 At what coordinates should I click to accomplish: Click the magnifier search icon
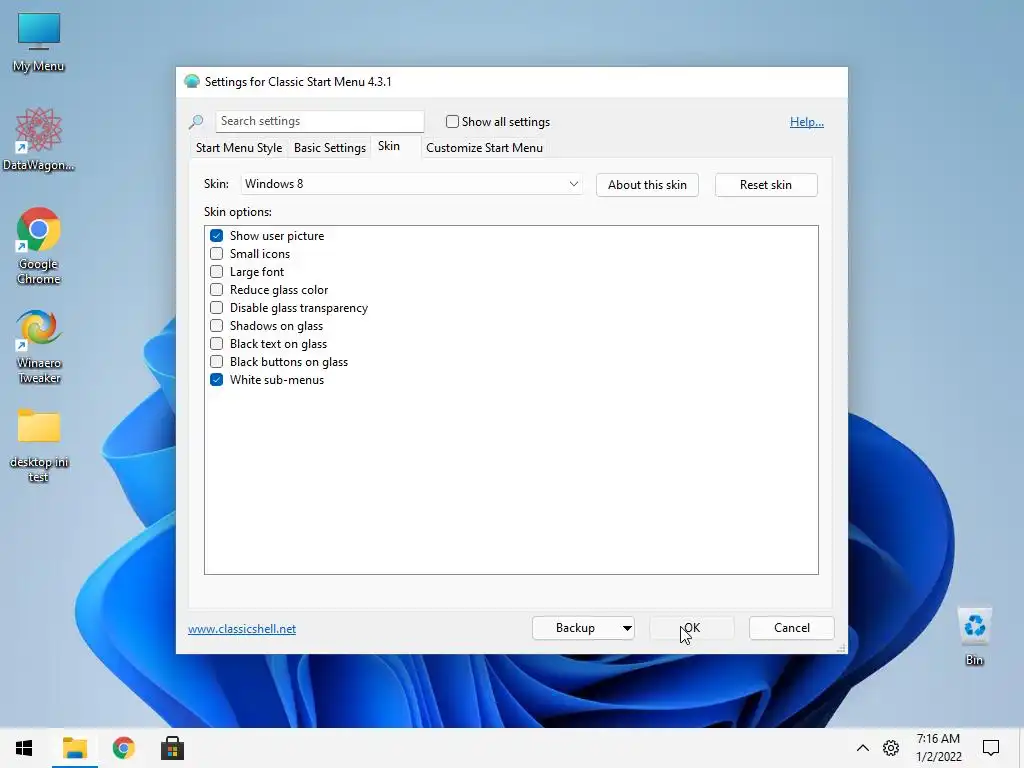pyautogui.click(x=196, y=121)
